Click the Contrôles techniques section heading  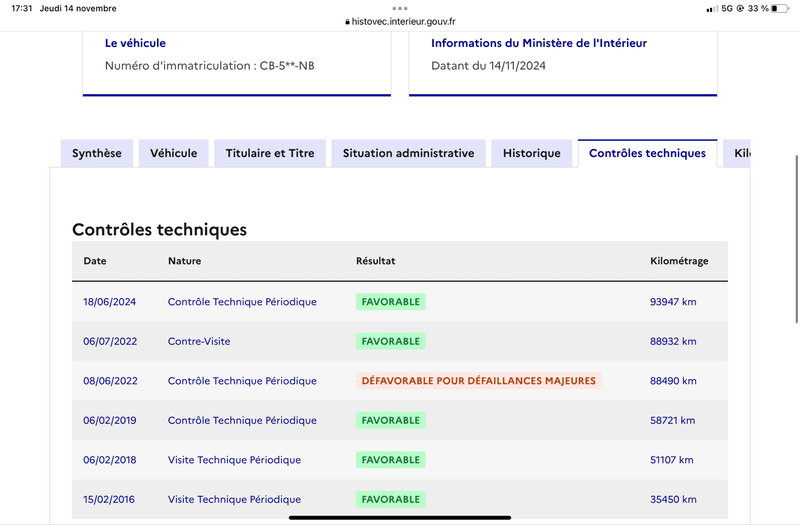point(159,230)
